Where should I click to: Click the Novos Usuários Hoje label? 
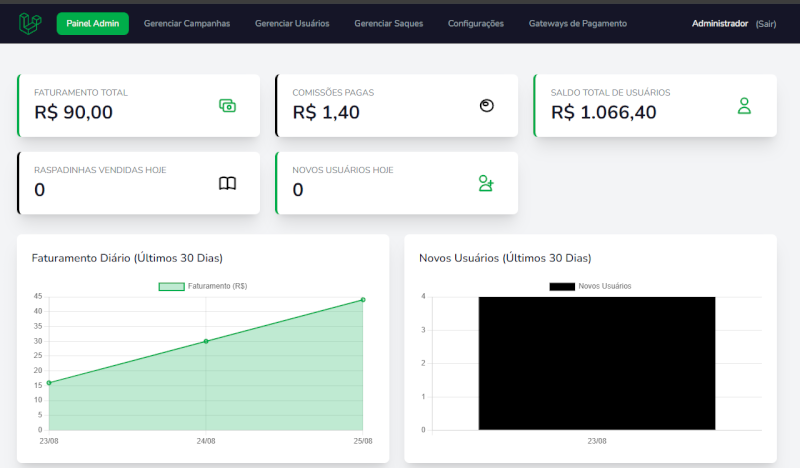pyautogui.click(x=343, y=170)
